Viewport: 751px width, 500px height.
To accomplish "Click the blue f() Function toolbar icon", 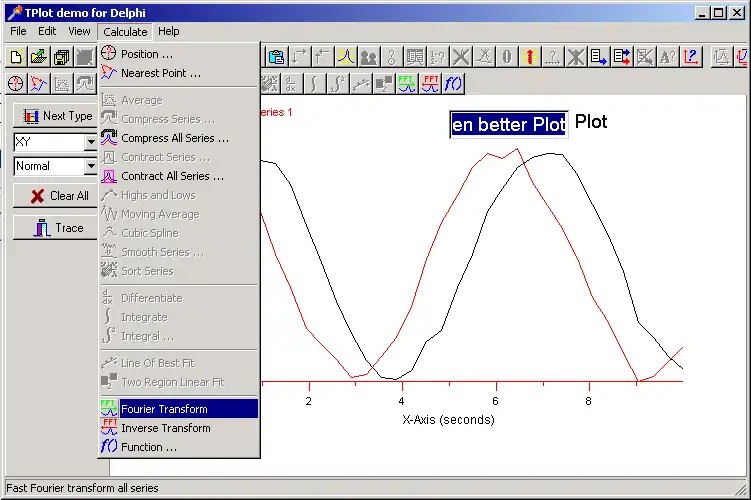I will (x=453, y=84).
